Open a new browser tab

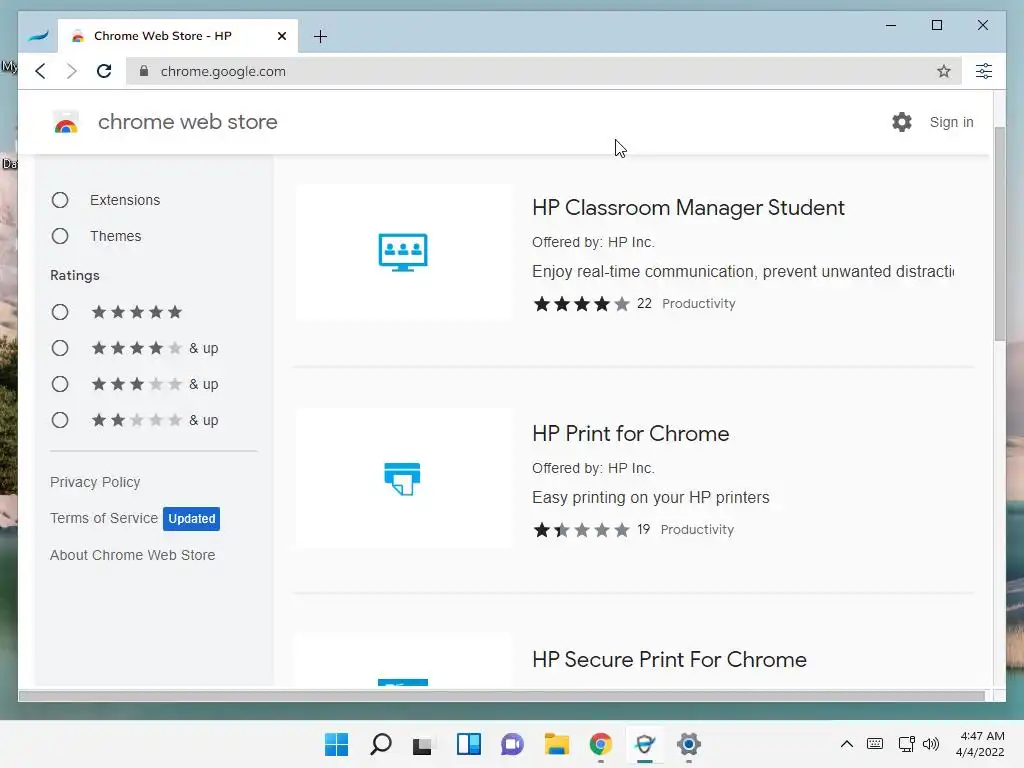pyautogui.click(x=320, y=37)
